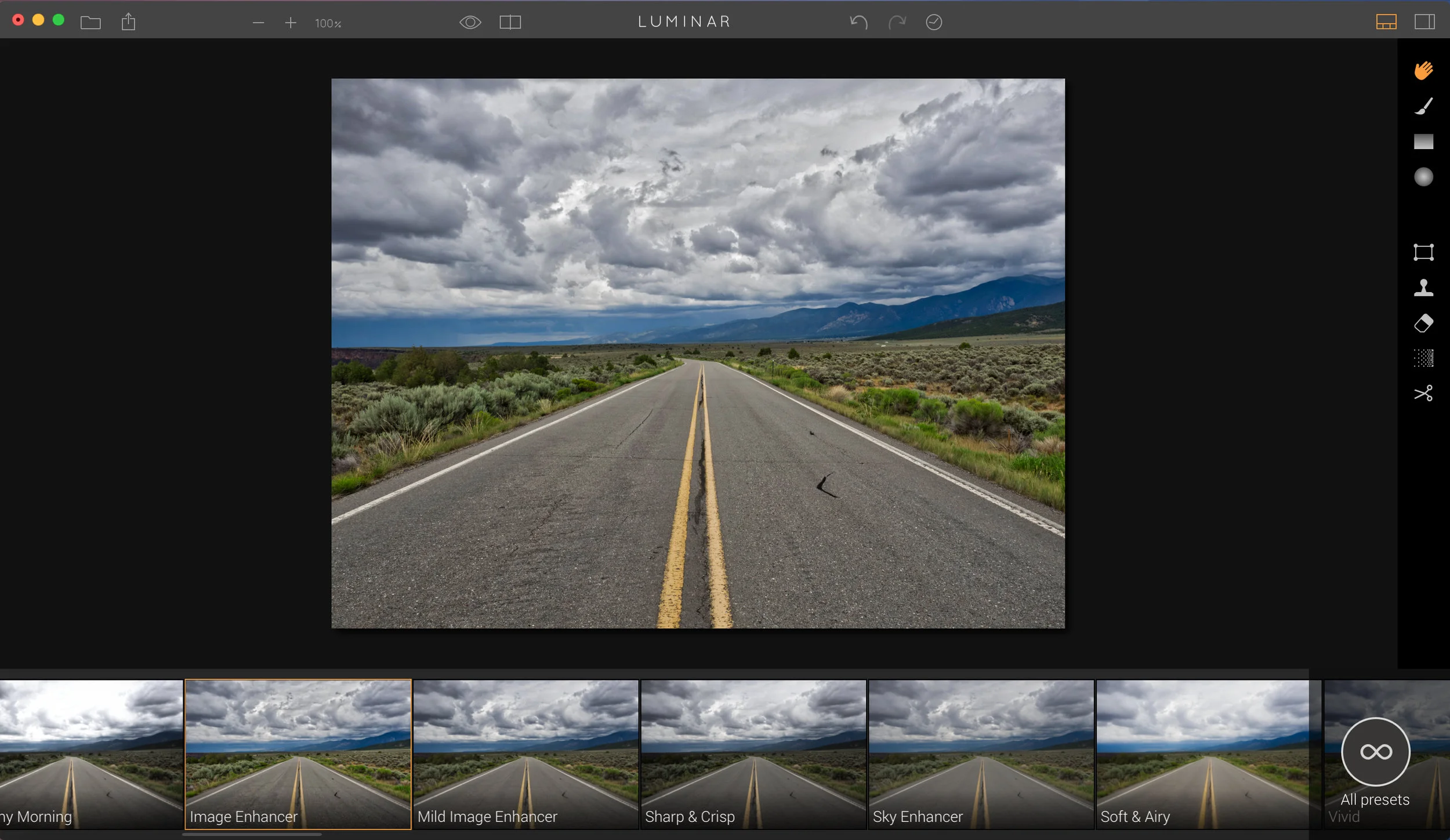
Task: Click the 100% zoom level
Action: pos(328,24)
